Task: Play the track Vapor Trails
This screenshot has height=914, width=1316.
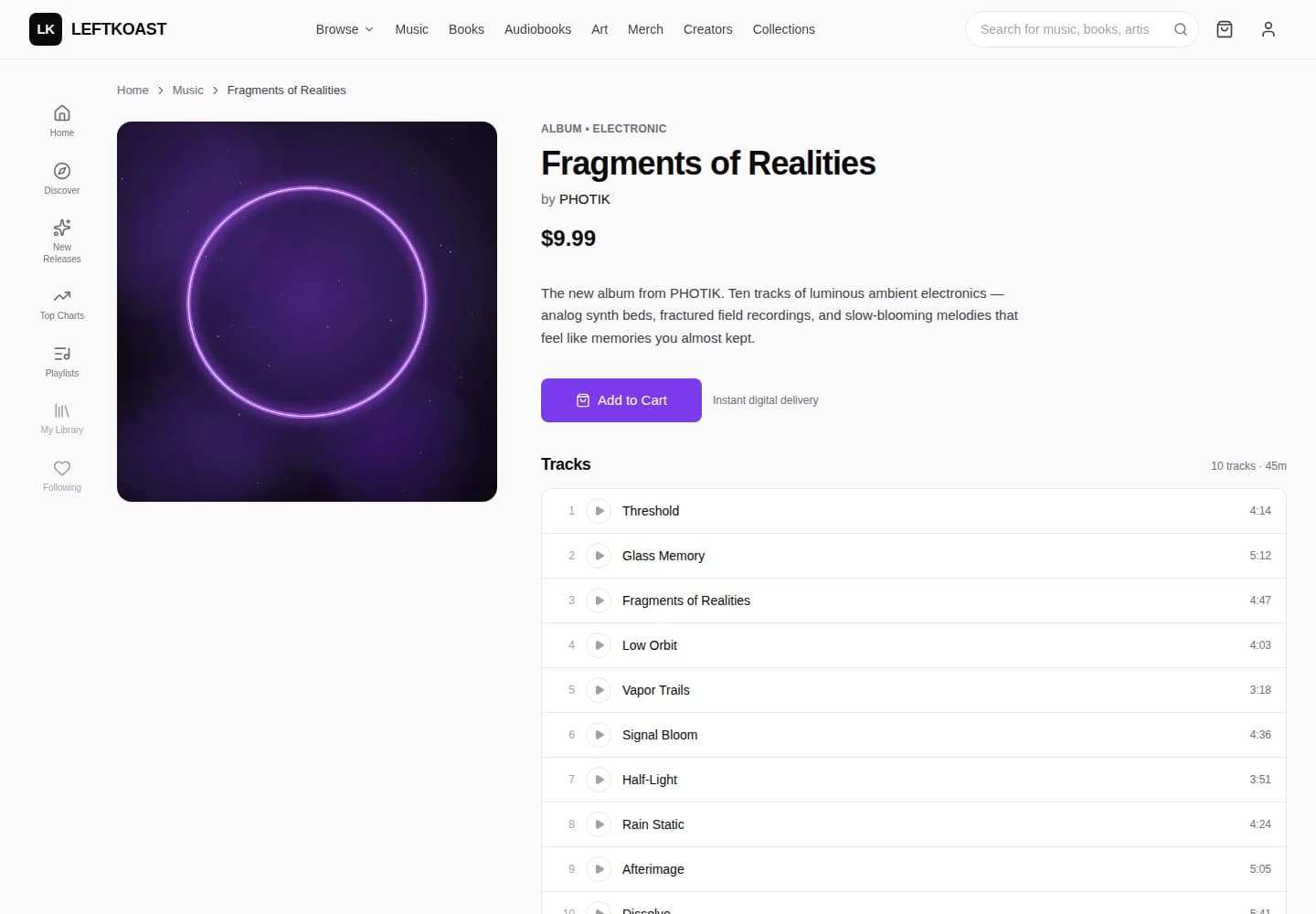Action: (599, 690)
